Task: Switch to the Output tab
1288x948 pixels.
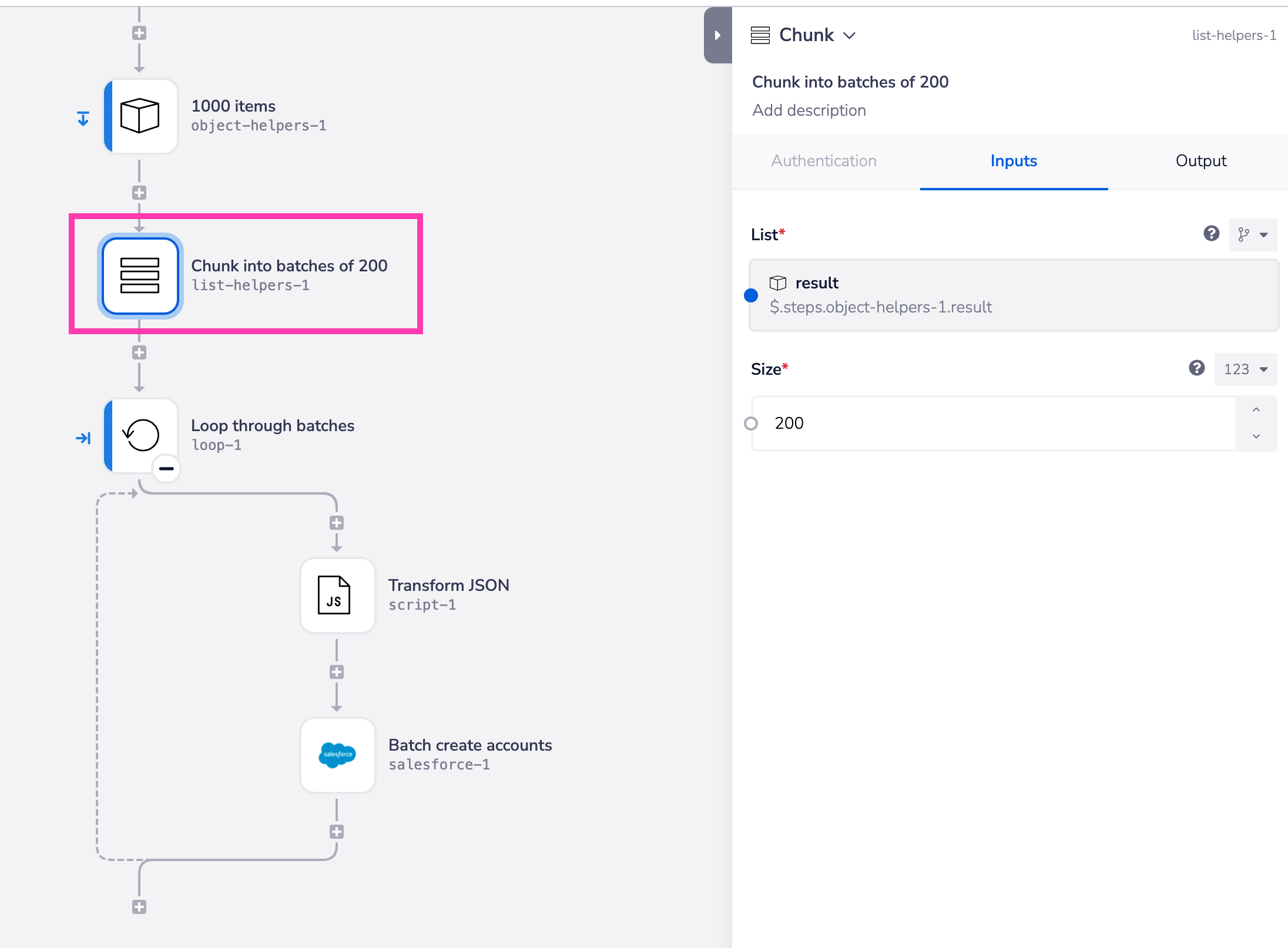Action: [1200, 161]
